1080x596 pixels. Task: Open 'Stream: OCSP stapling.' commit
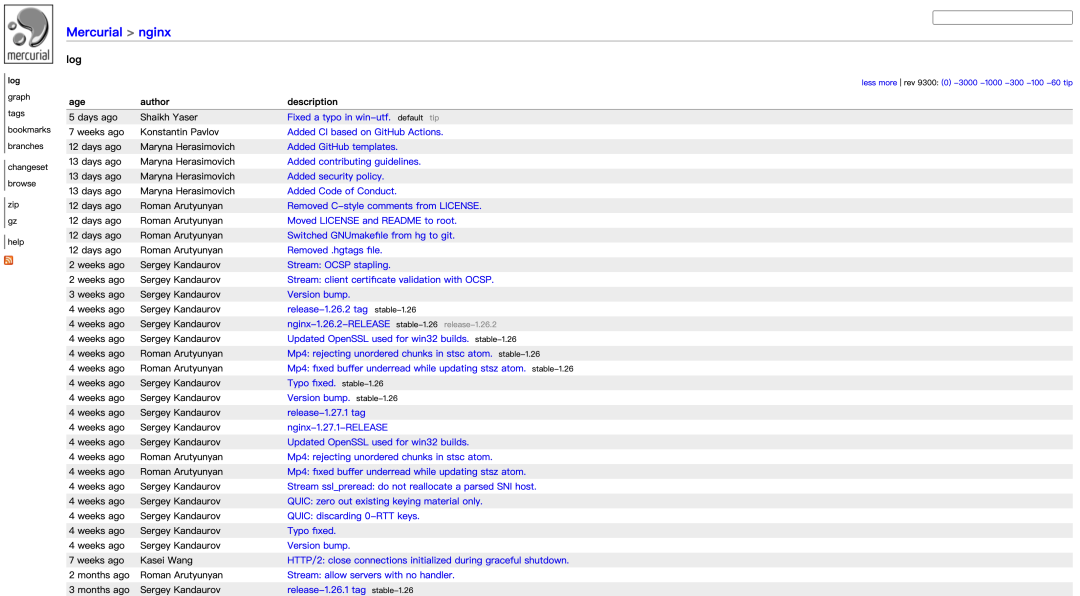click(339, 265)
